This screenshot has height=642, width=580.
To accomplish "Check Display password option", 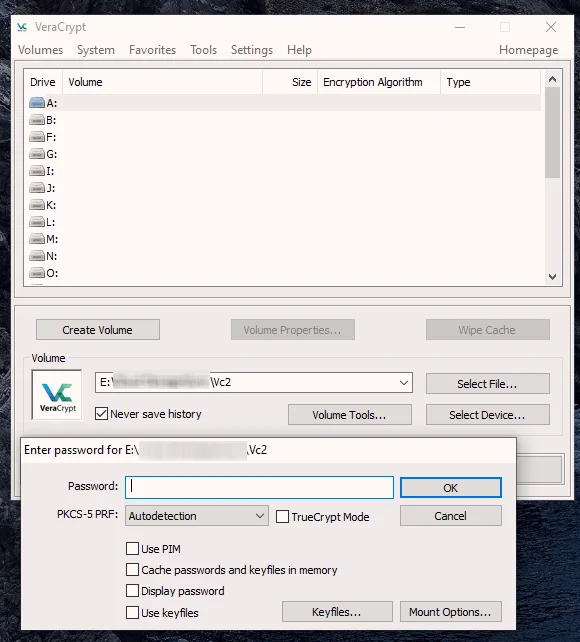I will (x=132, y=591).
